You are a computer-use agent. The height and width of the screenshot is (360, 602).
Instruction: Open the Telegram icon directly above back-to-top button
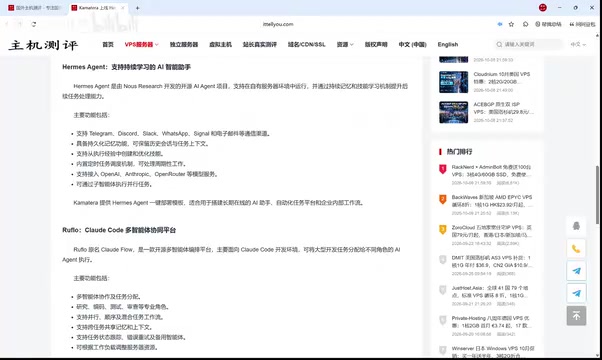pos(576,293)
